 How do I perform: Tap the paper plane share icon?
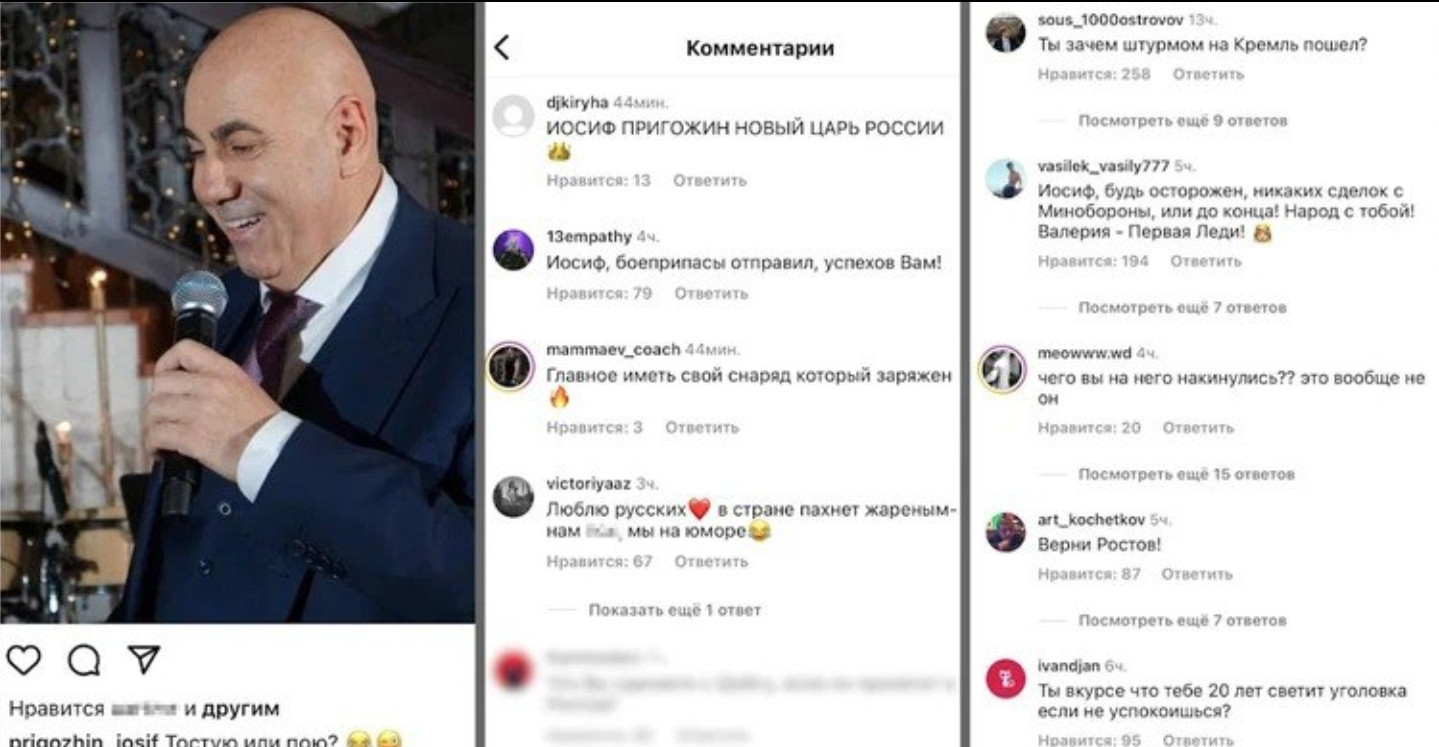click(x=144, y=657)
